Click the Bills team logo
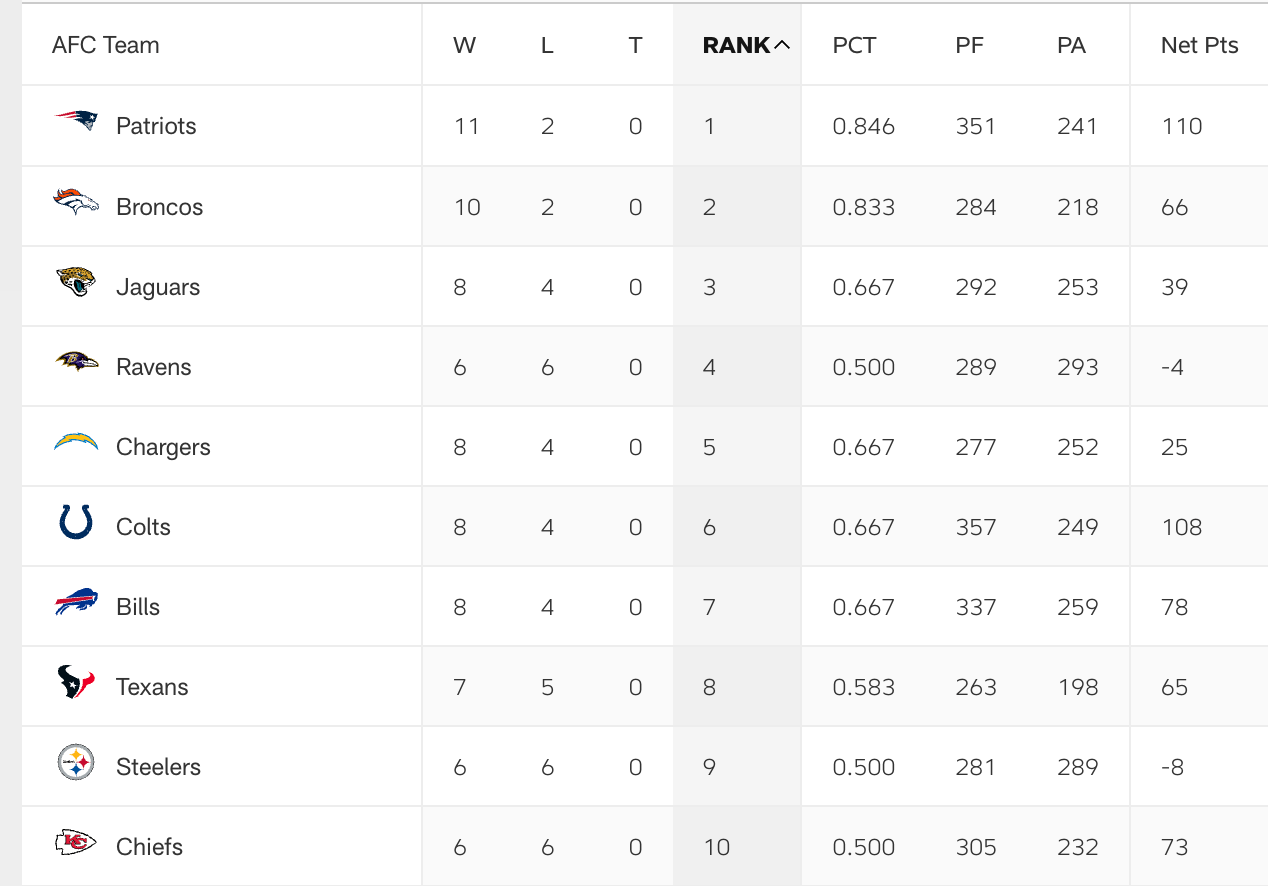1268x886 pixels. (x=76, y=603)
